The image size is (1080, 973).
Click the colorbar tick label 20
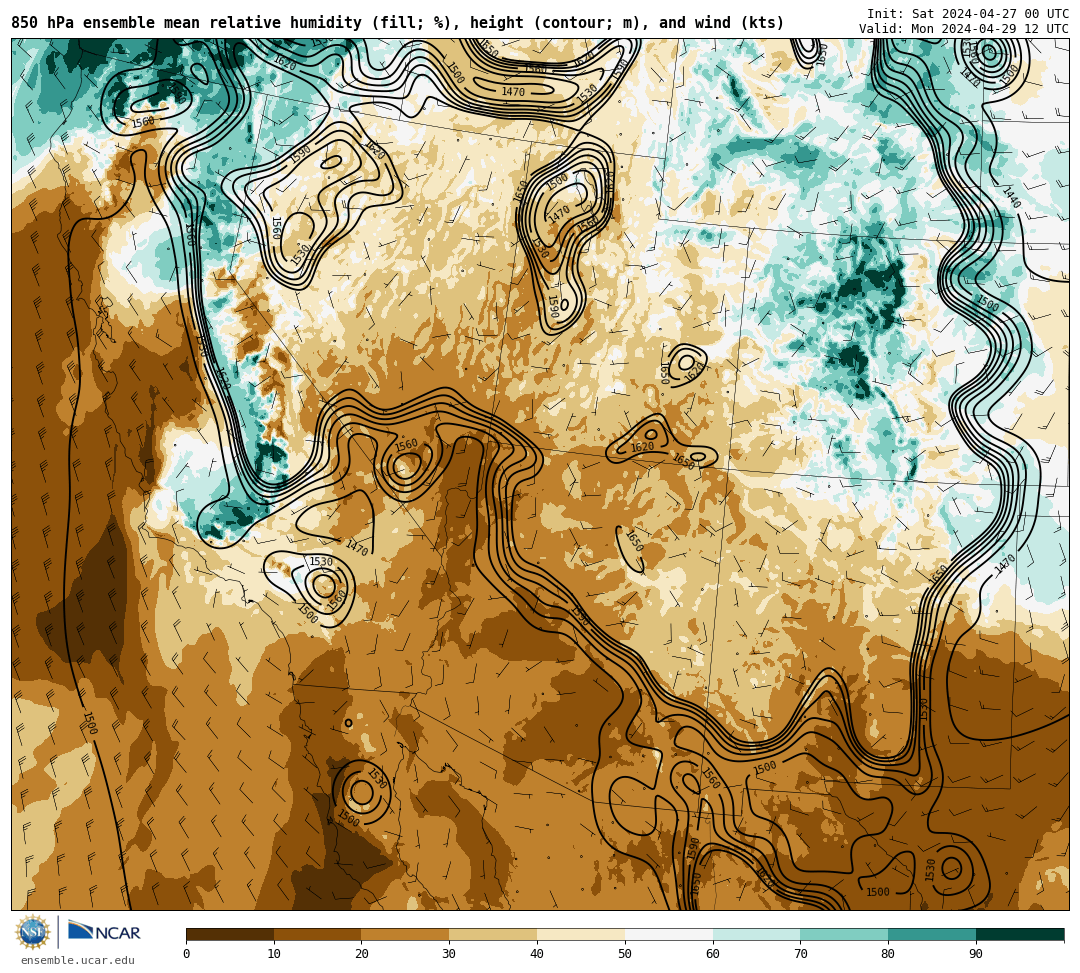click(362, 954)
